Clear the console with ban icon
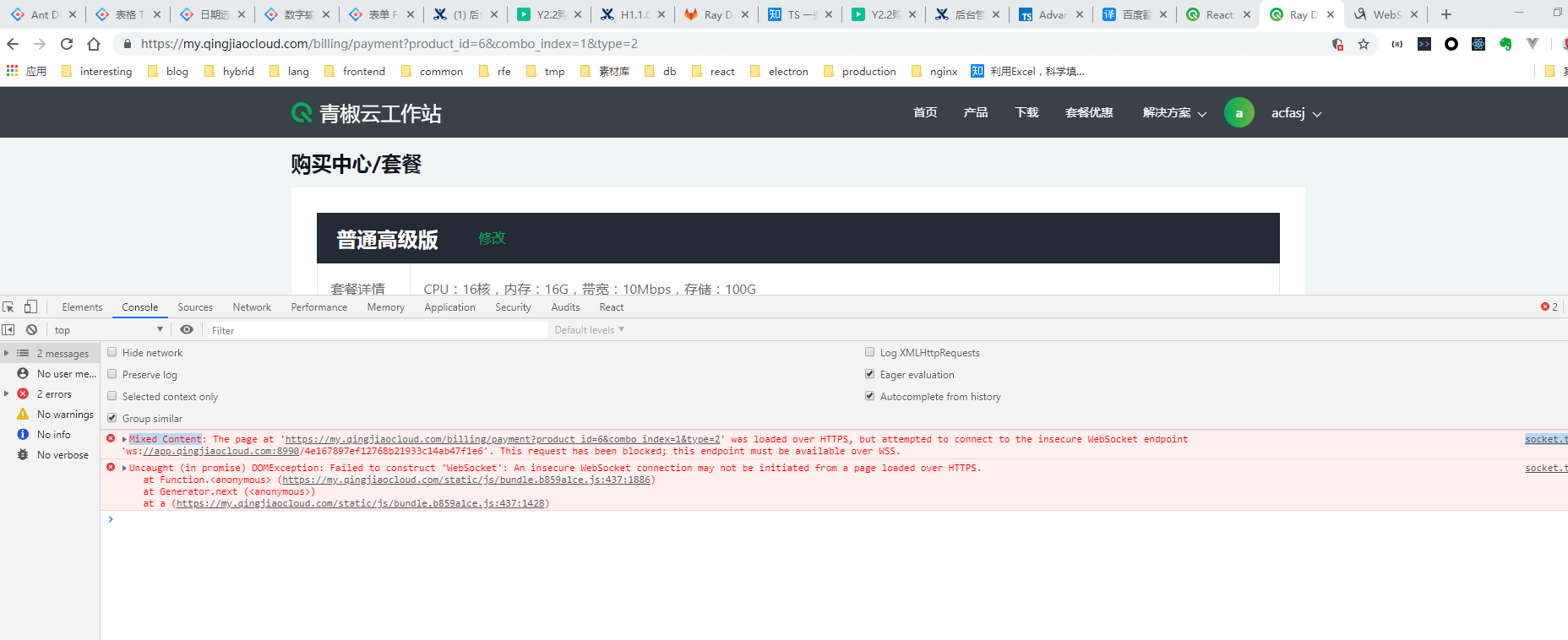This screenshot has width=1568, height=640. click(31, 329)
